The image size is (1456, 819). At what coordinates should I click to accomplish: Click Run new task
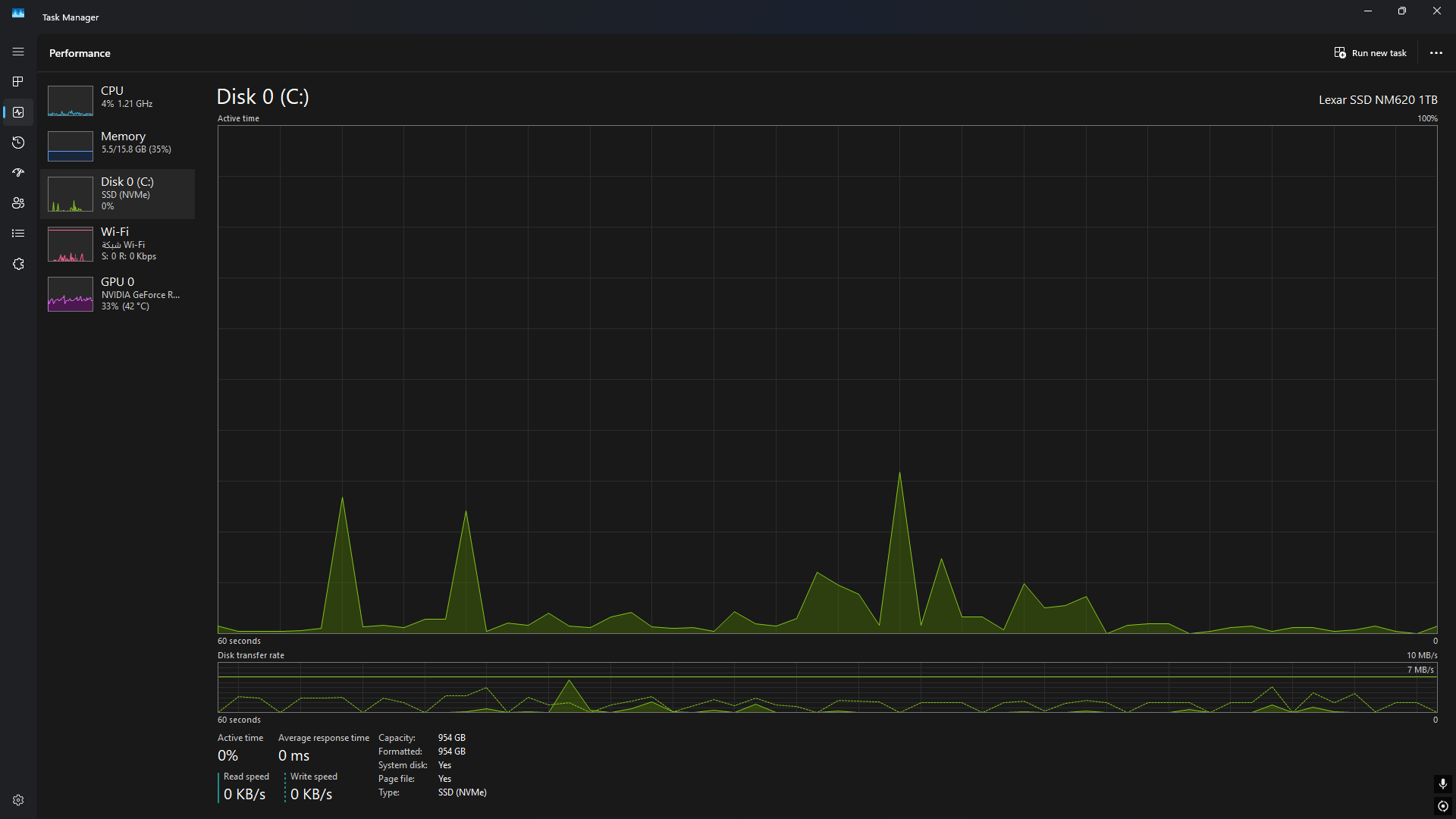tap(1370, 53)
